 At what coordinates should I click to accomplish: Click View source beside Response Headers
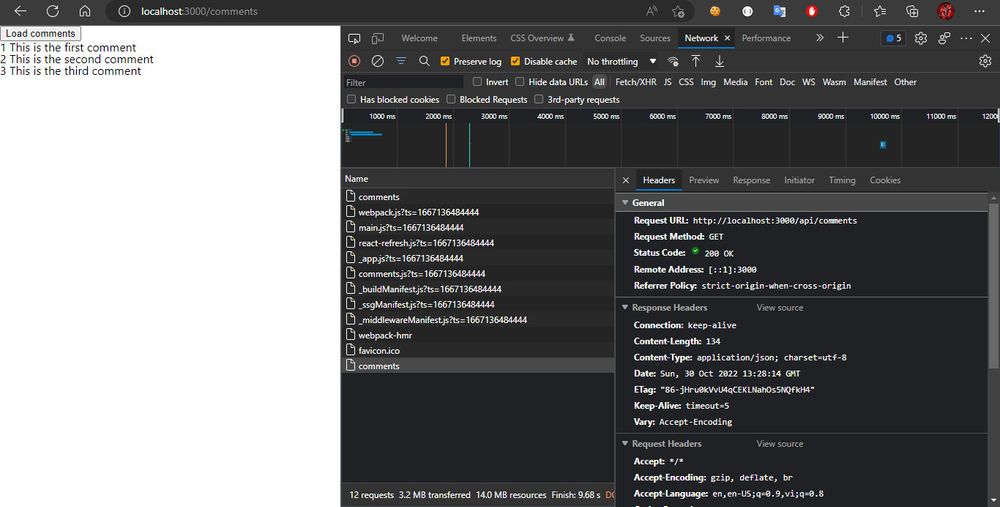(x=779, y=308)
